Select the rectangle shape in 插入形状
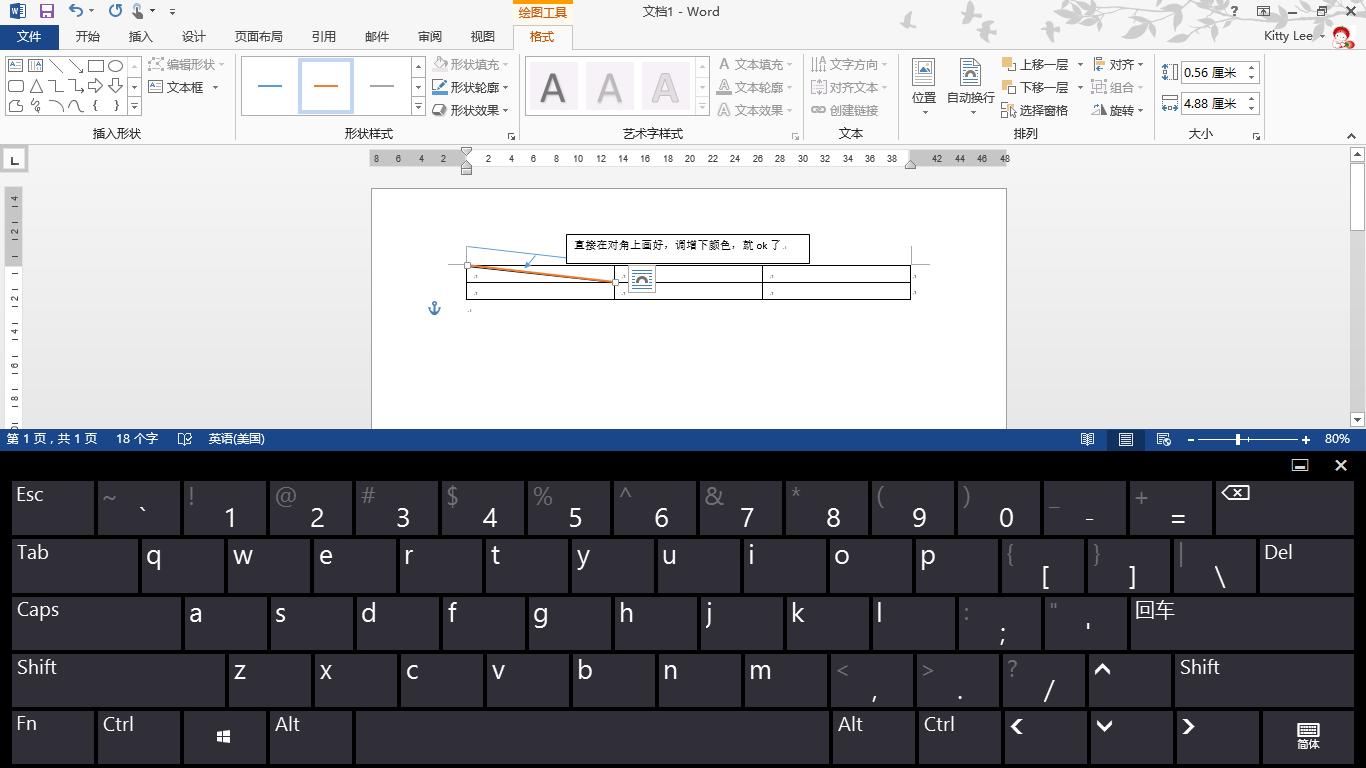The width and height of the screenshot is (1366, 768). (96, 63)
